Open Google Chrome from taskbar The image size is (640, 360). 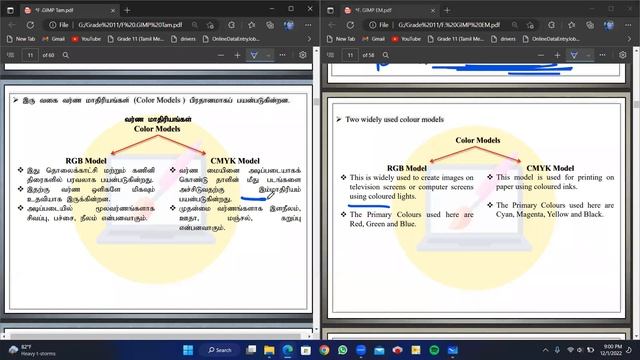[324, 350]
